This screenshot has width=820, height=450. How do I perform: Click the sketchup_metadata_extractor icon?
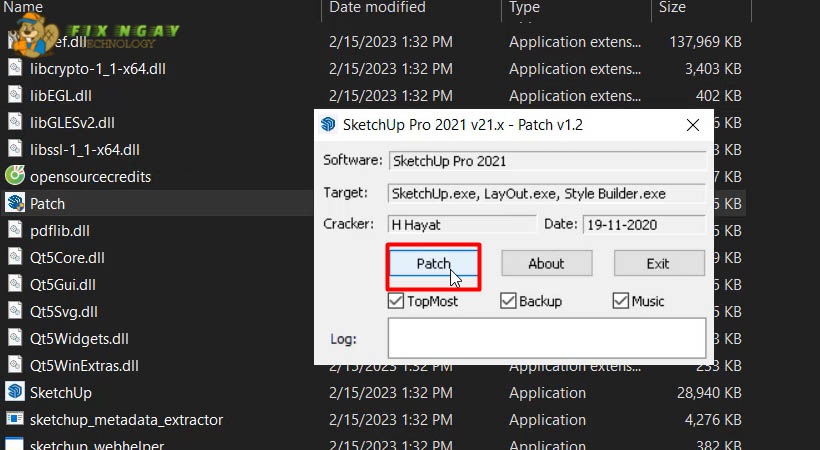pyautogui.click(x=15, y=419)
